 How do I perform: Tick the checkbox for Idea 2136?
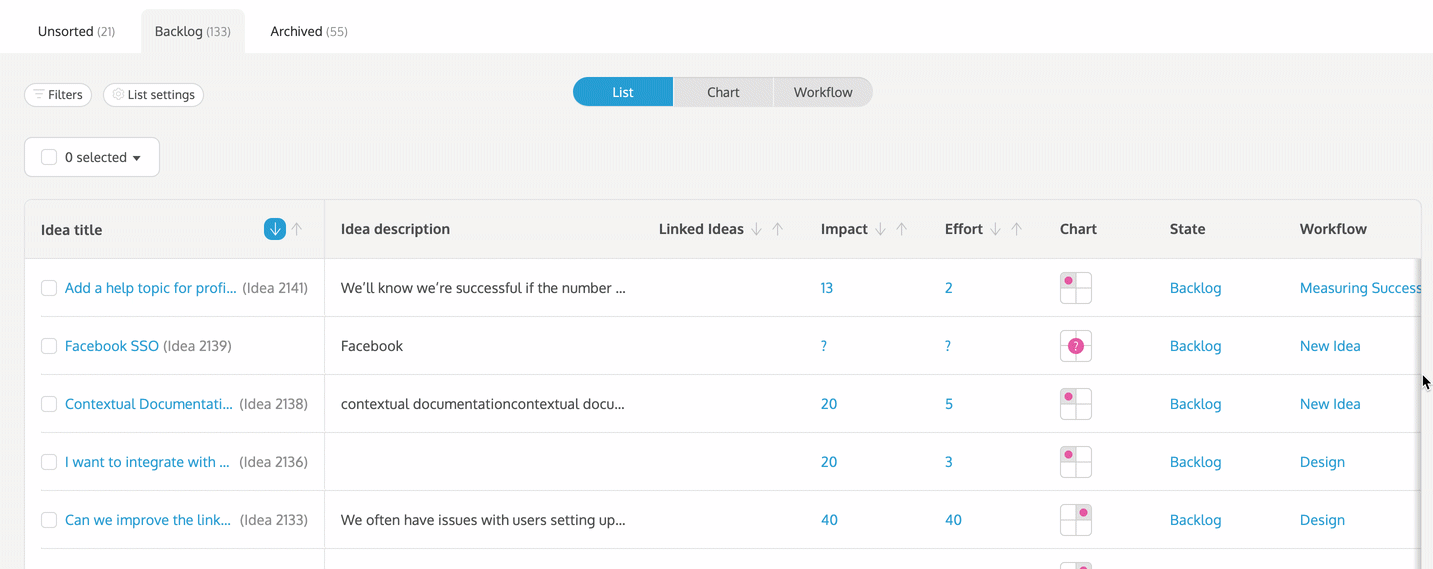click(x=49, y=462)
